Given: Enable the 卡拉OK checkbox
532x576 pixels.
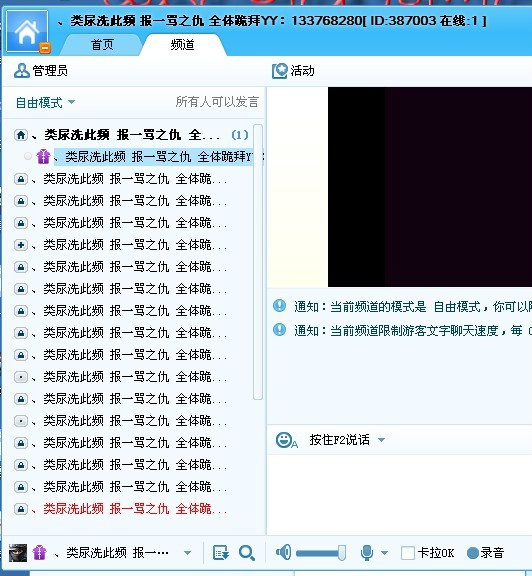Looking at the screenshot, I should pos(407,553).
